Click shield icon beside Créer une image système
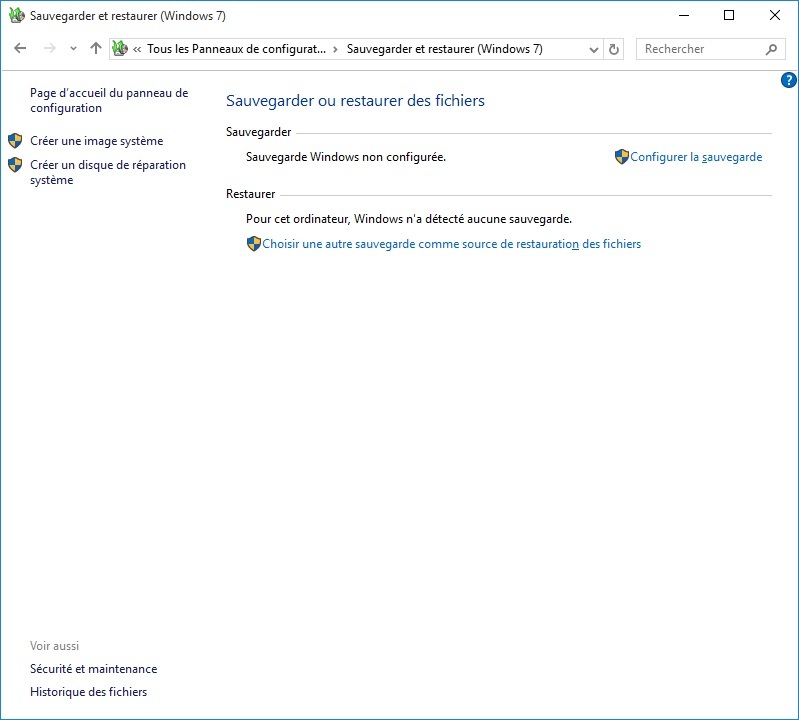 point(15,141)
